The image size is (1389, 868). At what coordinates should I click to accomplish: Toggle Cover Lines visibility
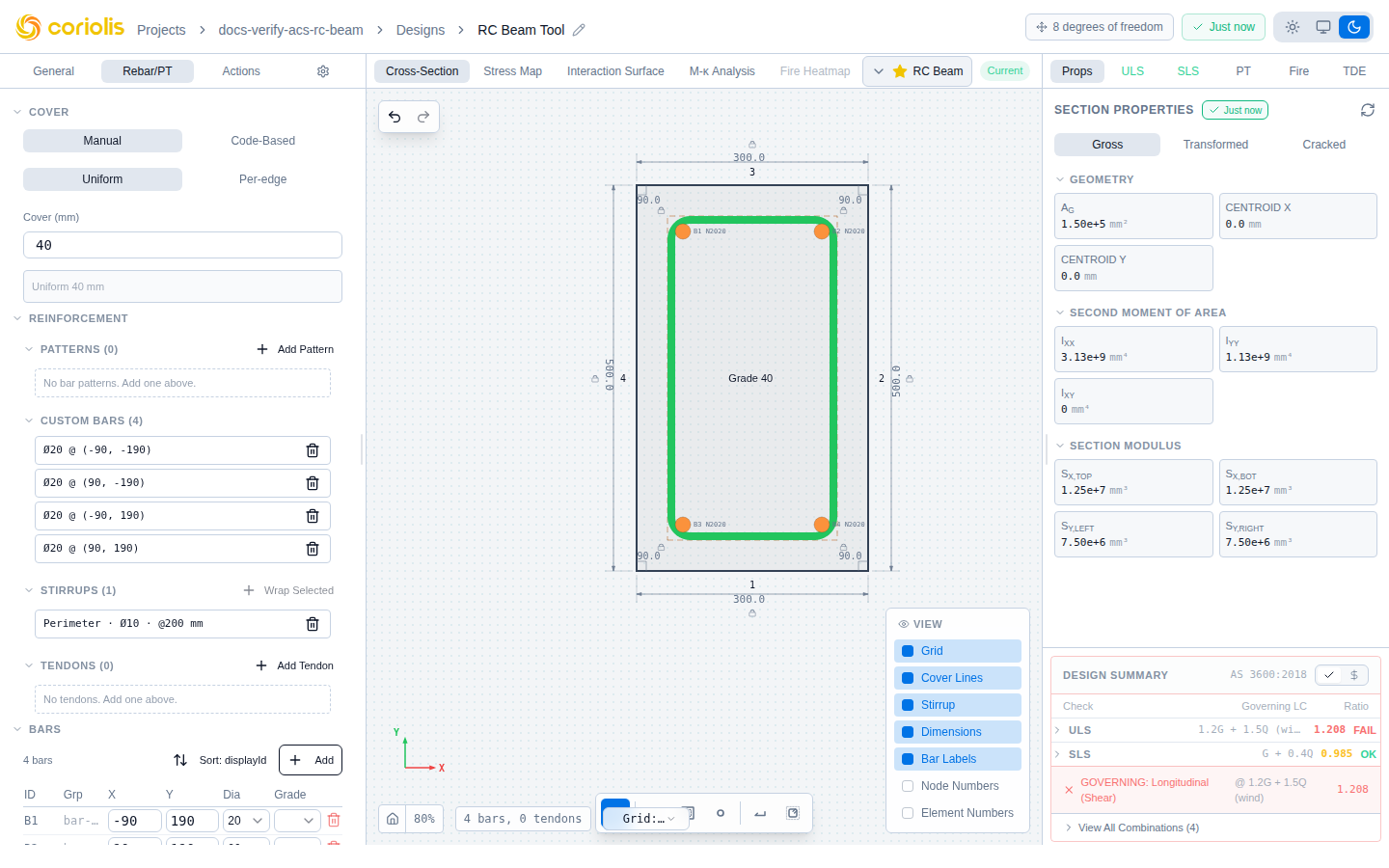click(958, 678)
